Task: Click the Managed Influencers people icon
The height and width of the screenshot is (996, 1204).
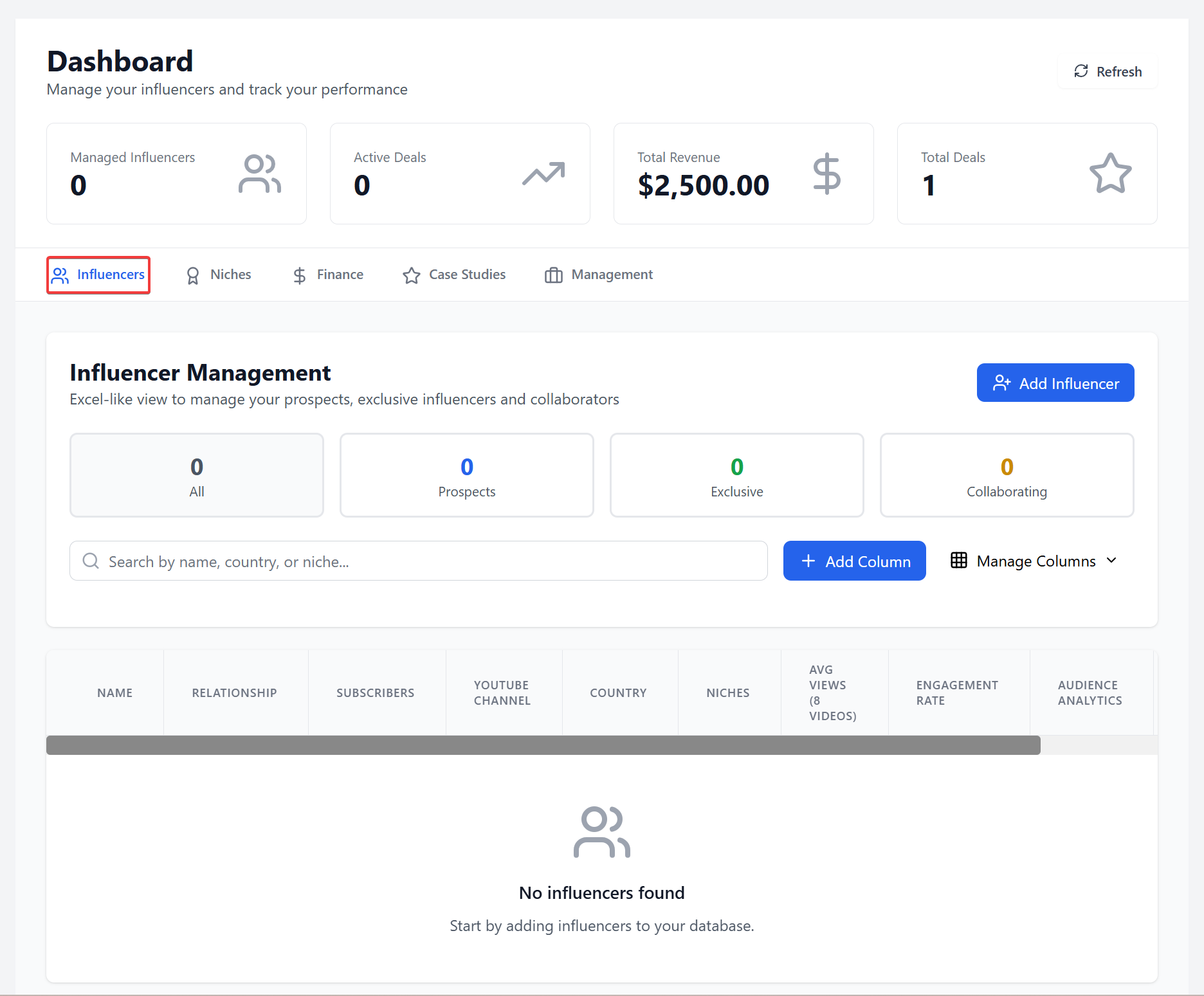Action: click(260, 174)
